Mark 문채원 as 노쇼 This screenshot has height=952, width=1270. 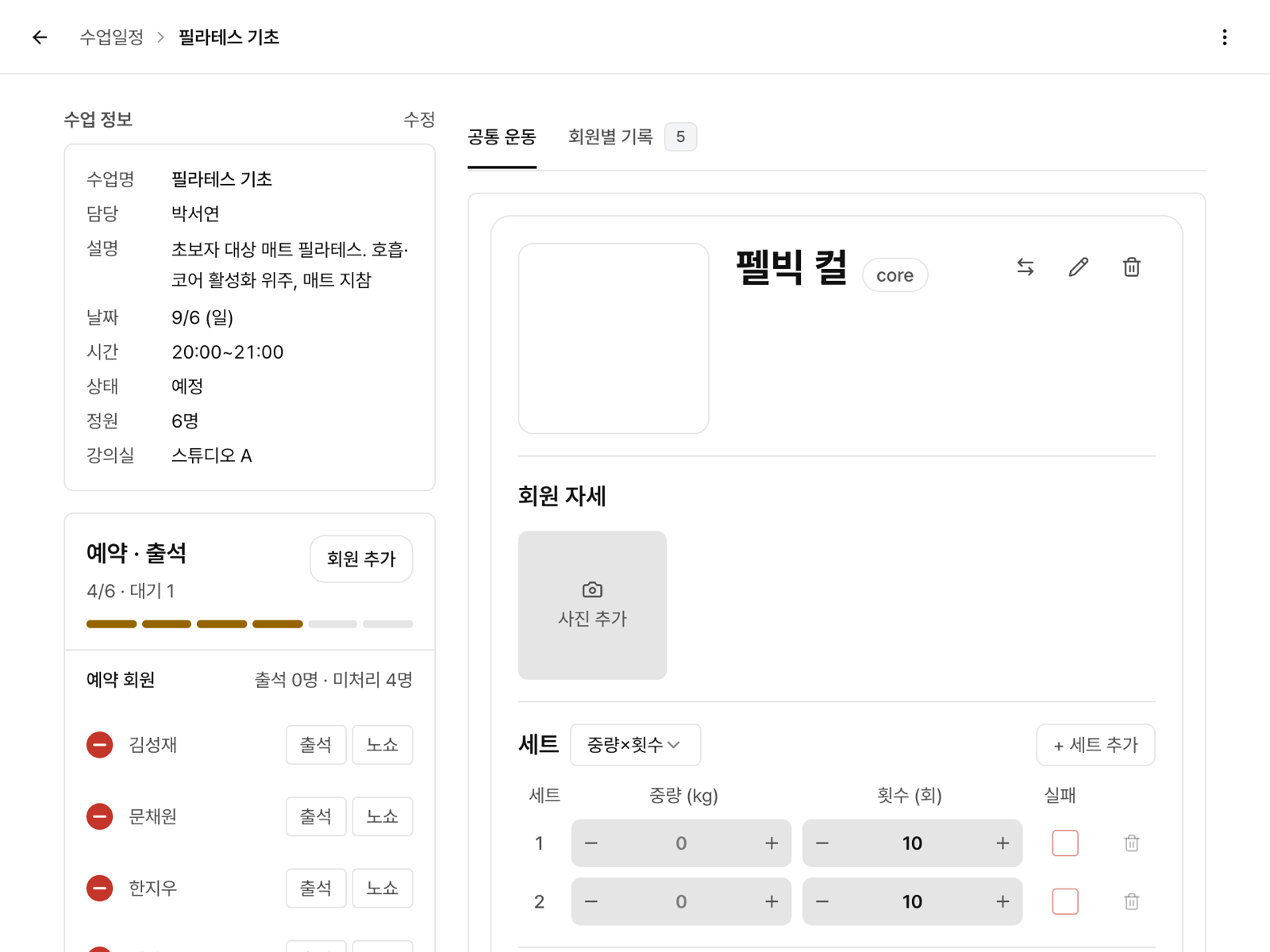tap(382, 816)
